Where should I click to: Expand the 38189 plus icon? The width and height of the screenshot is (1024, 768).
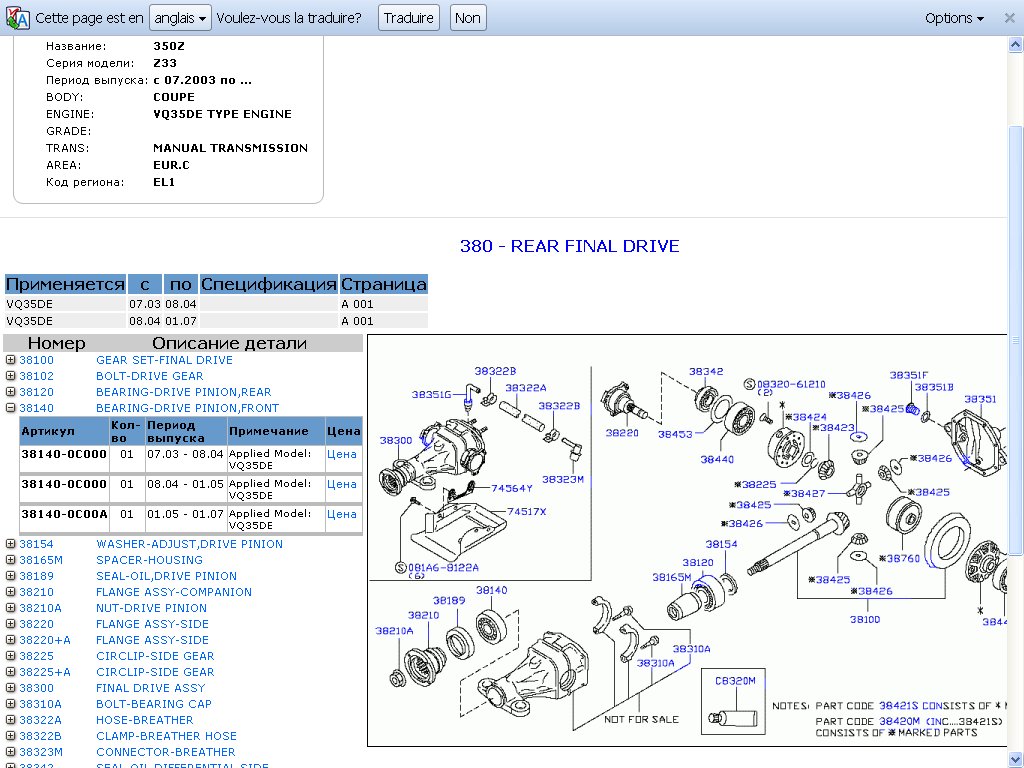pyautogui.click(x=11, y=576)
